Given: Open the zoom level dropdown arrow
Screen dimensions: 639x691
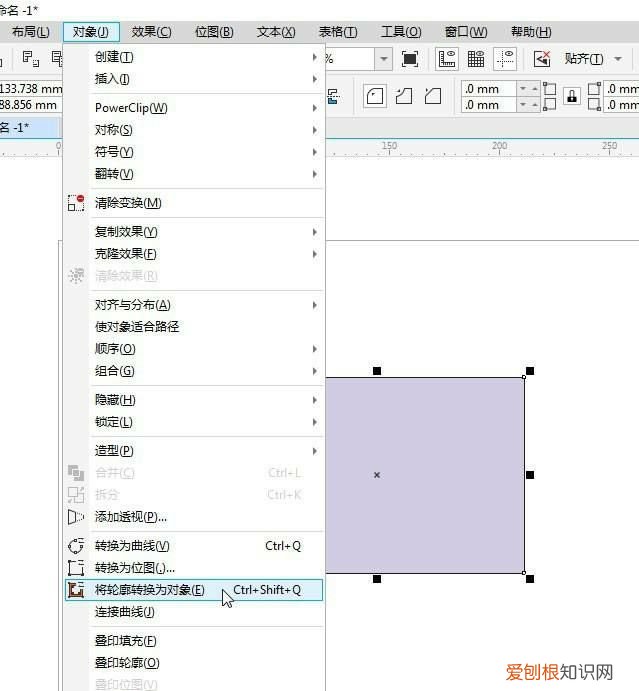Looking at the screenshot, I should click(x=383, y=59).
